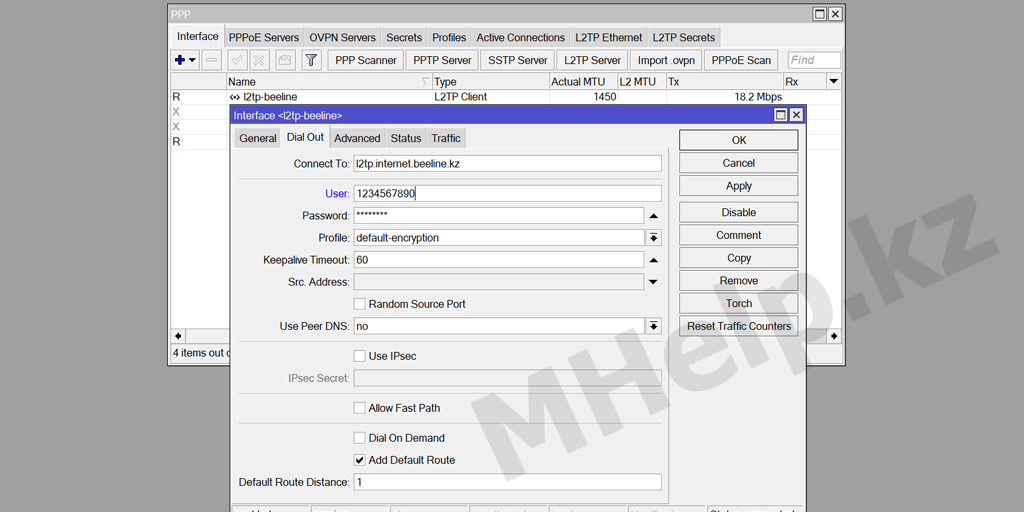
Task: Select the Interface tab in PPP window
Action: tap(198, 36)
